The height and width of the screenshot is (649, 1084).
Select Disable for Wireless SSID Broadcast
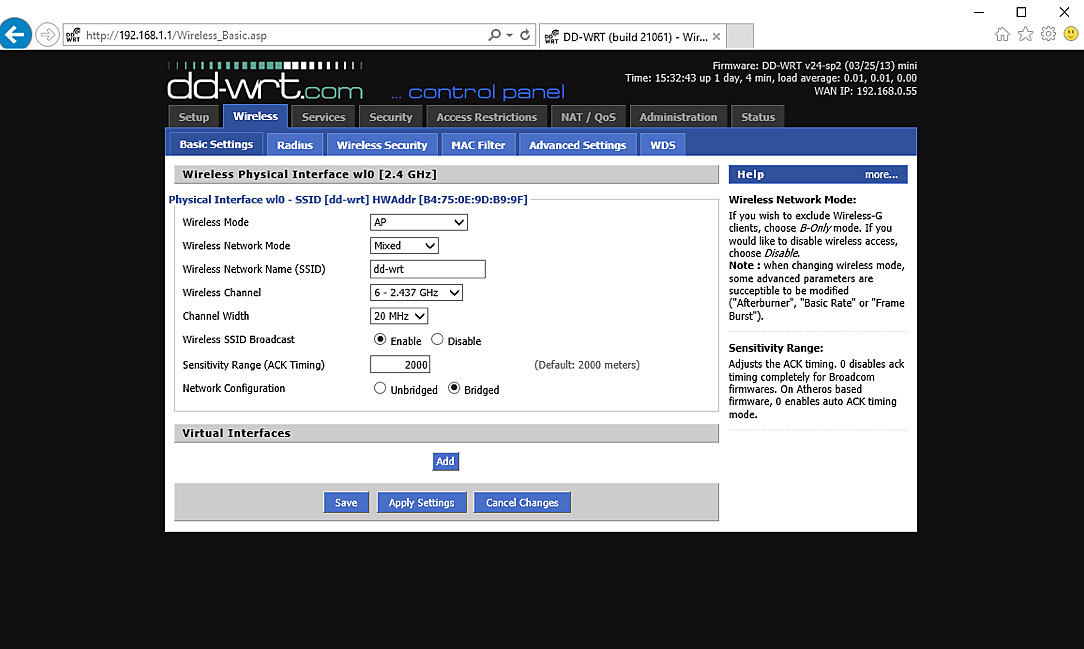coord(437,339)
